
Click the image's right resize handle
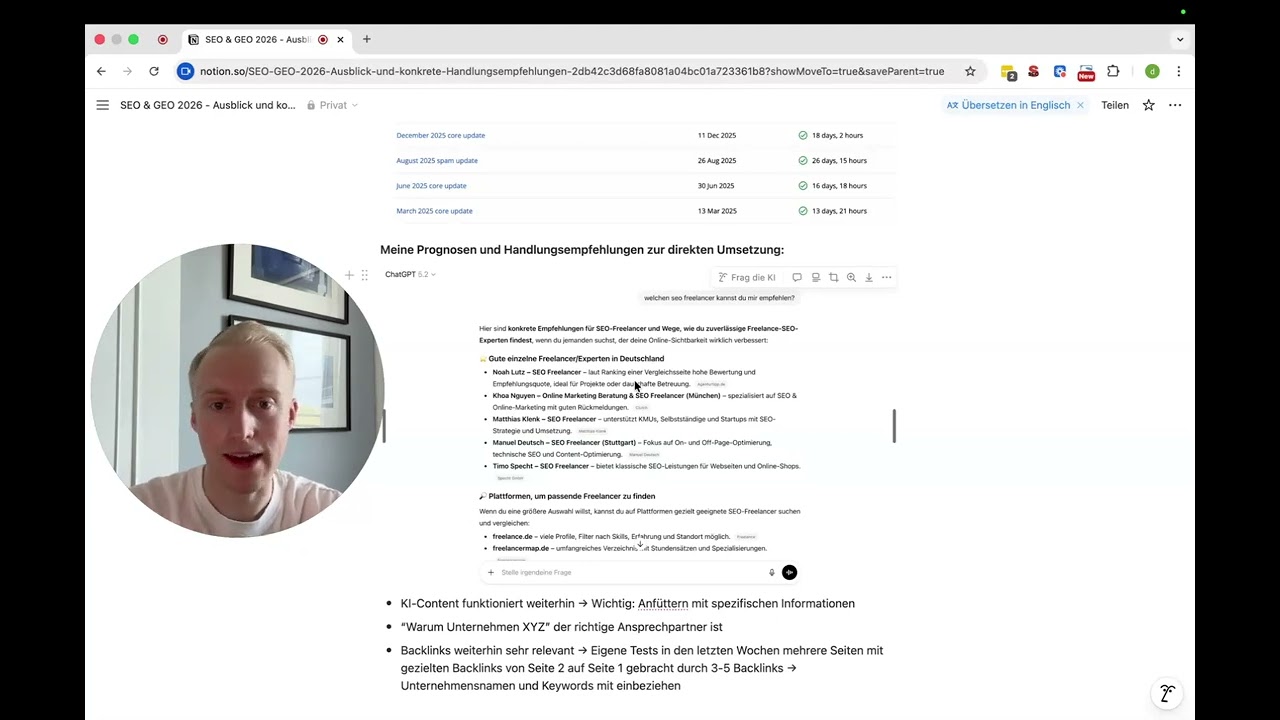[894, 426]
